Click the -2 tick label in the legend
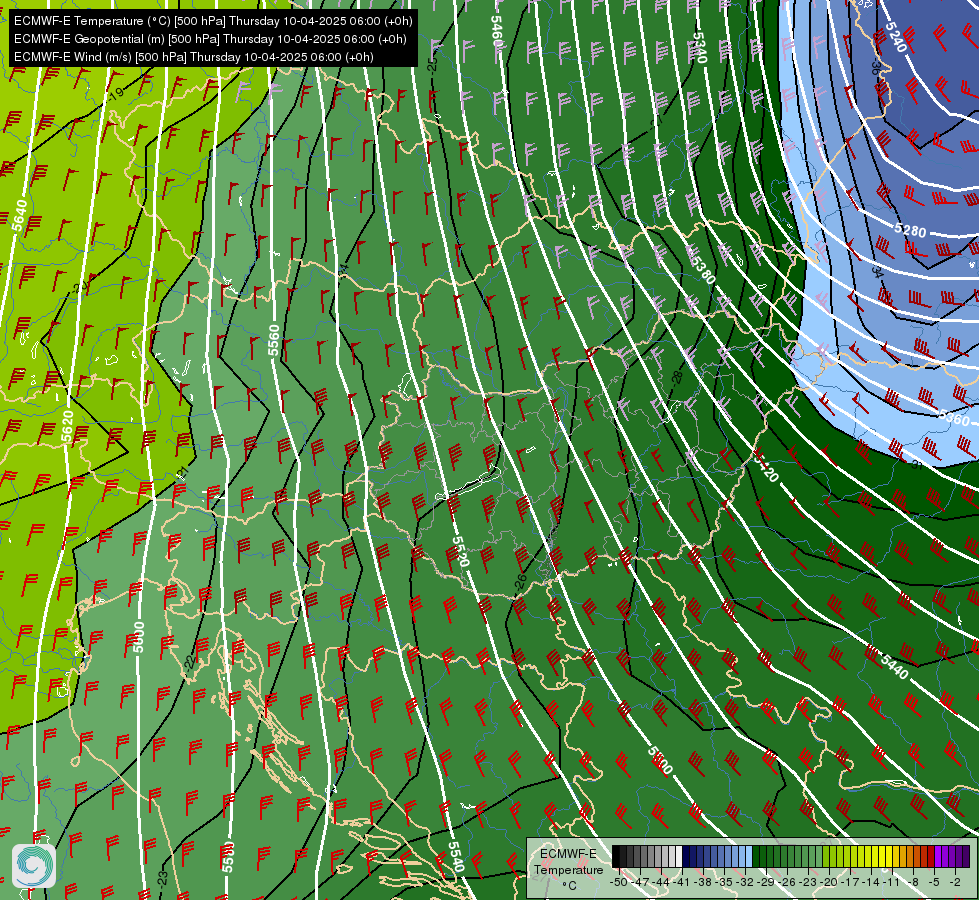979x900 pixels. tap(955, 882)
